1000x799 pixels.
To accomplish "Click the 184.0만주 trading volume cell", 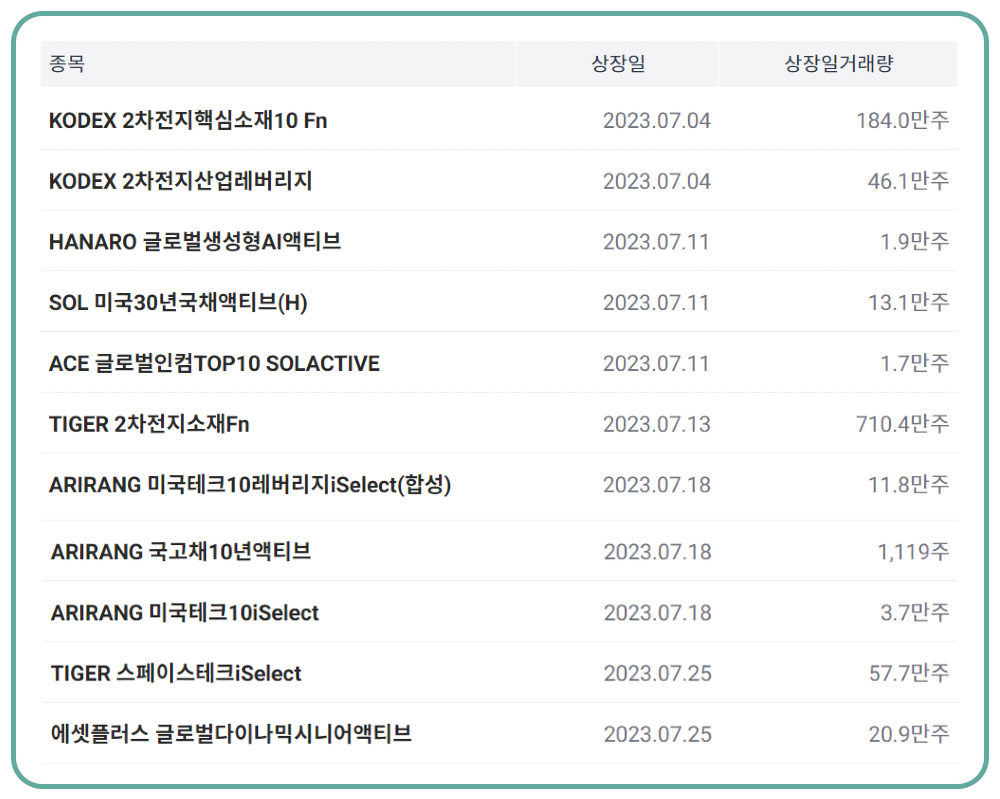I will pyautogui.click(x=902, y=121).
